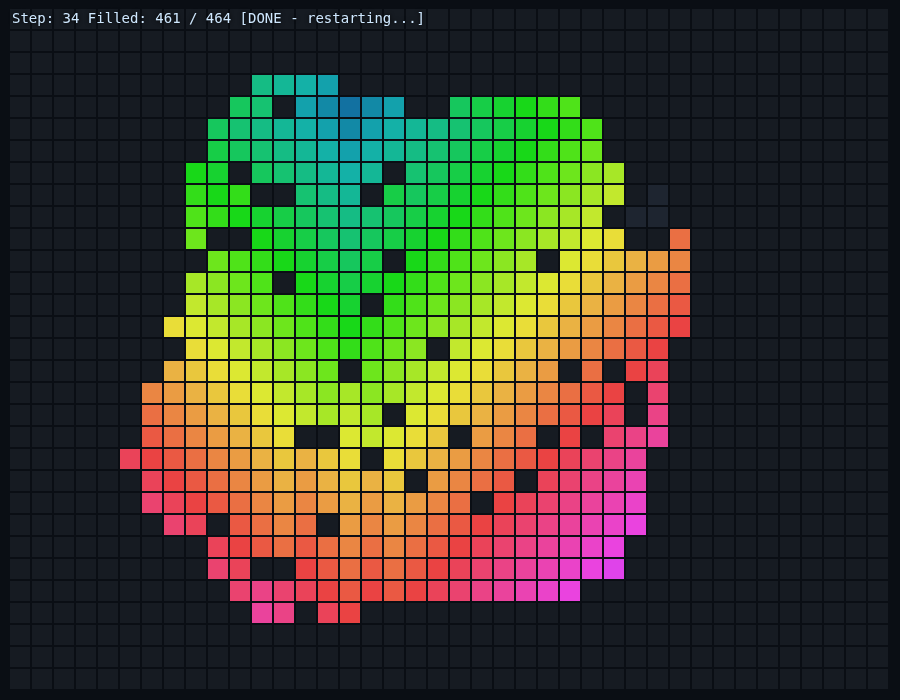Select the darkest blue origin cell

click(x=350, y=107)
